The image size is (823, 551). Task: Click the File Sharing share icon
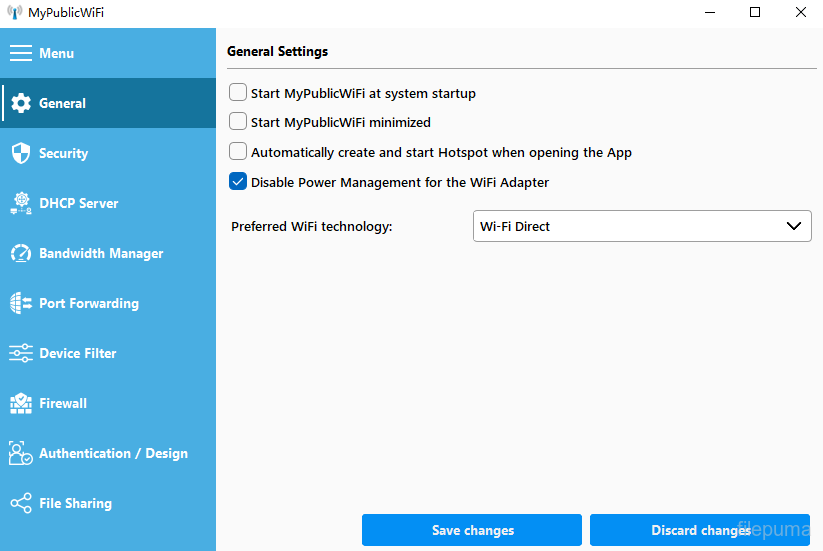[x=21, y=503]
